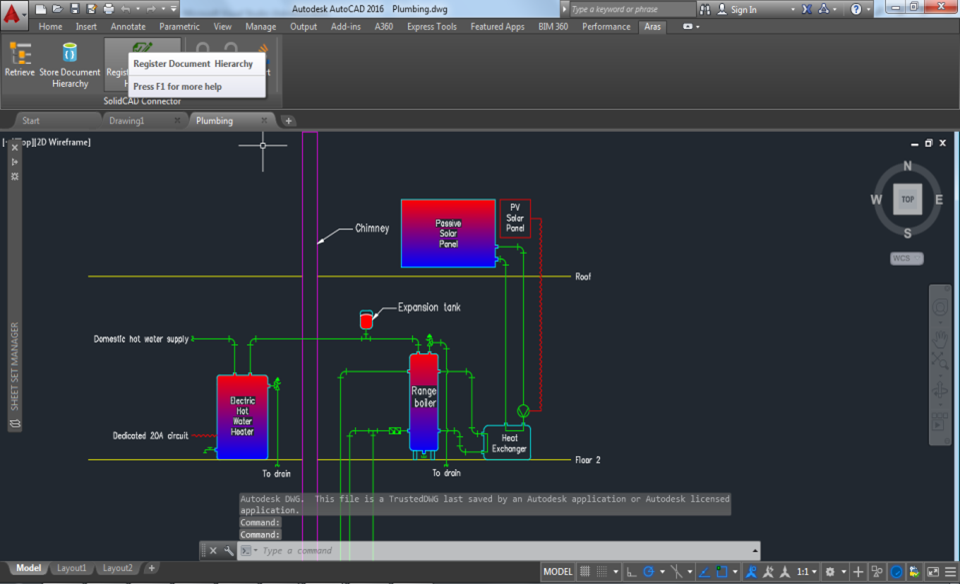Toggle the drawing grid display
Image resolution: width=960 pixels, height=584 pixels.
point(585,572)
